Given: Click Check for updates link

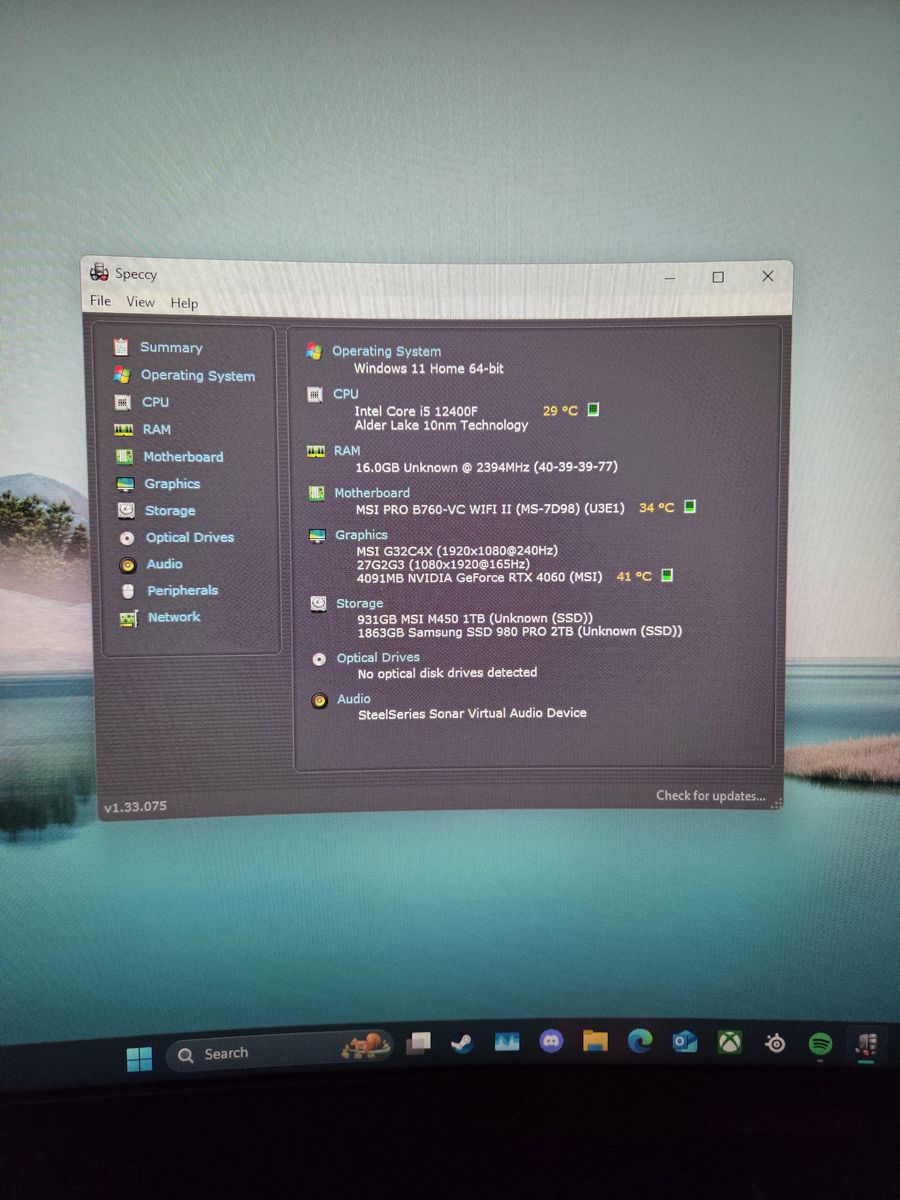Looking at the screenshot, I should [710, 796].
